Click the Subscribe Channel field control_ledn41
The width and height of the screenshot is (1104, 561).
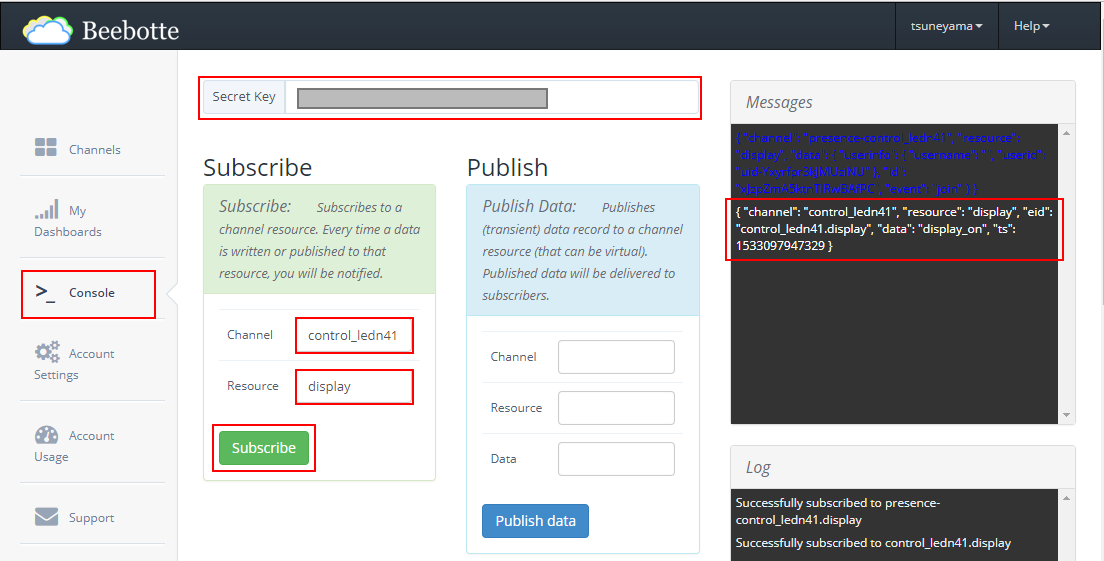[353, 336]
